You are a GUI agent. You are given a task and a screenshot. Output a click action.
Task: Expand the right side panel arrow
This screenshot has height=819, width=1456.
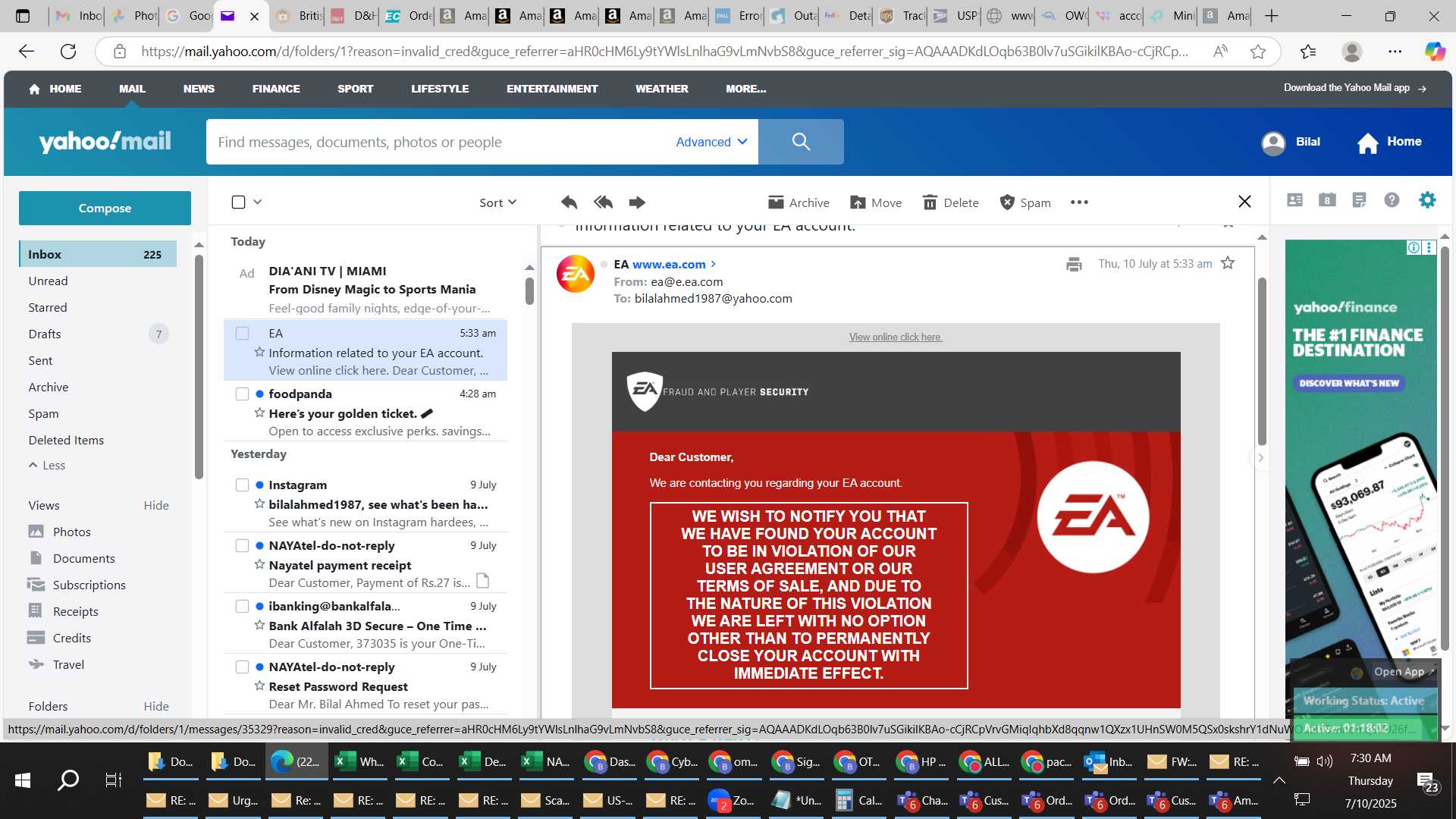pos(1260,457)
